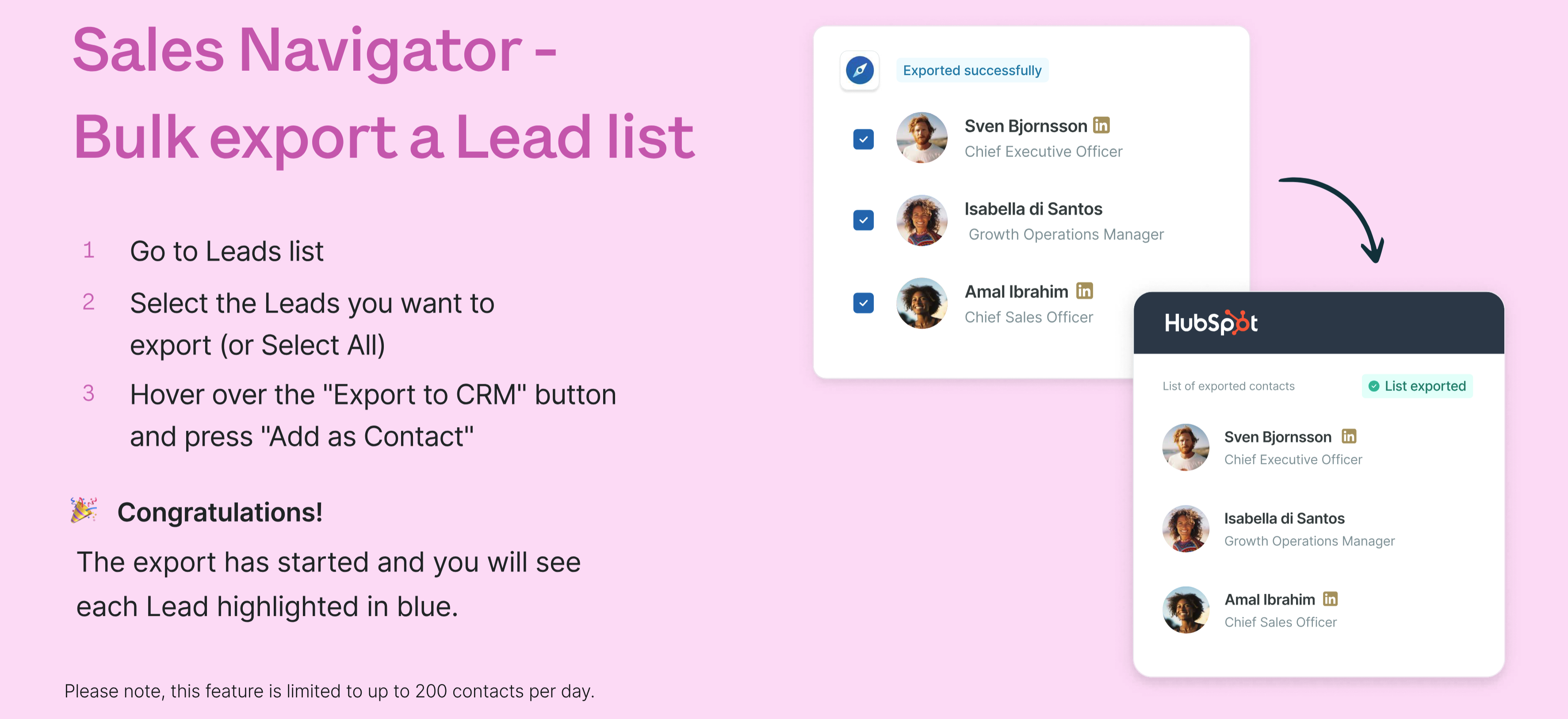The height and width of the screenshot is (719, 1568).
Task: Click the party popper emoji icon
Action: [84, 509]
